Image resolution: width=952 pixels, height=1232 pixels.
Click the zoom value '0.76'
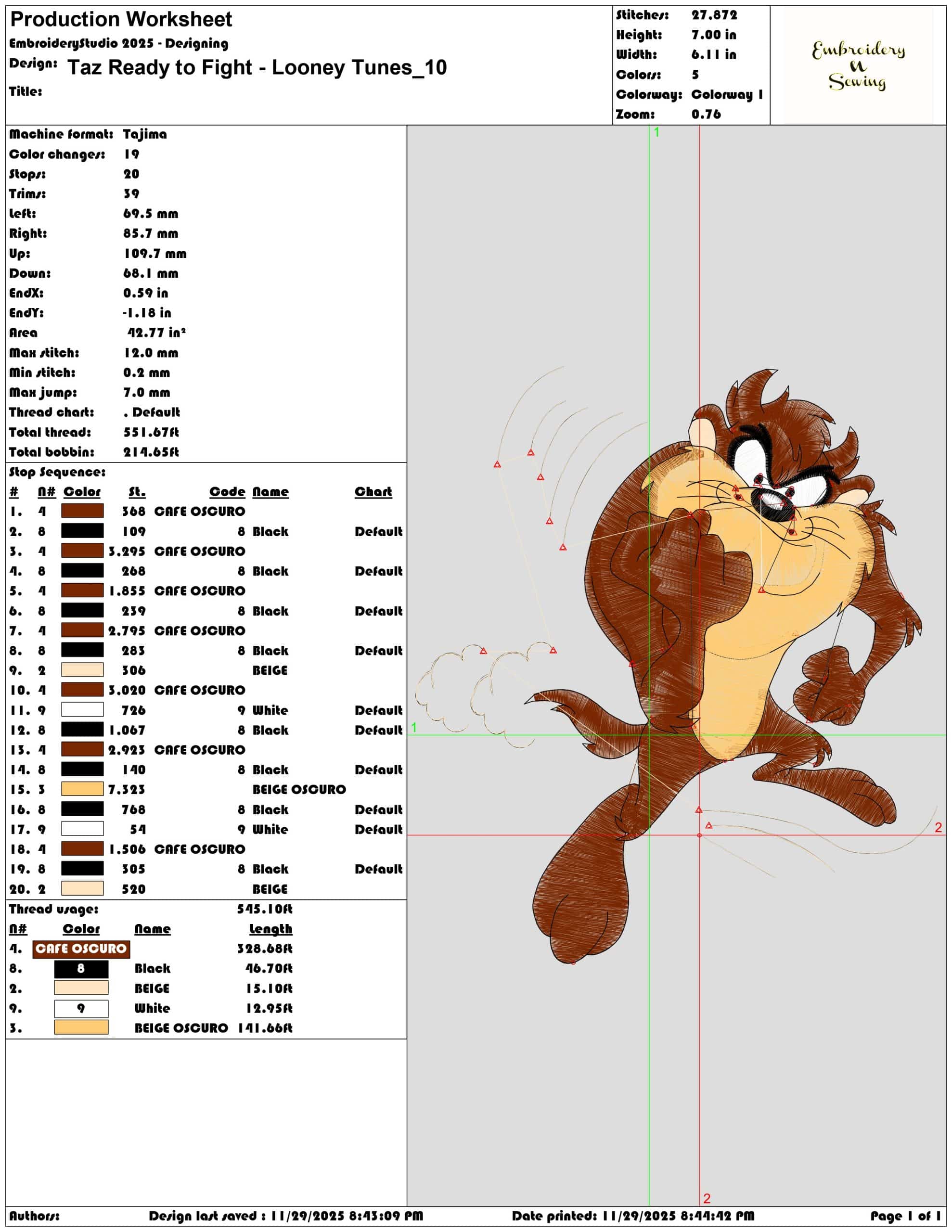[707, 115]
